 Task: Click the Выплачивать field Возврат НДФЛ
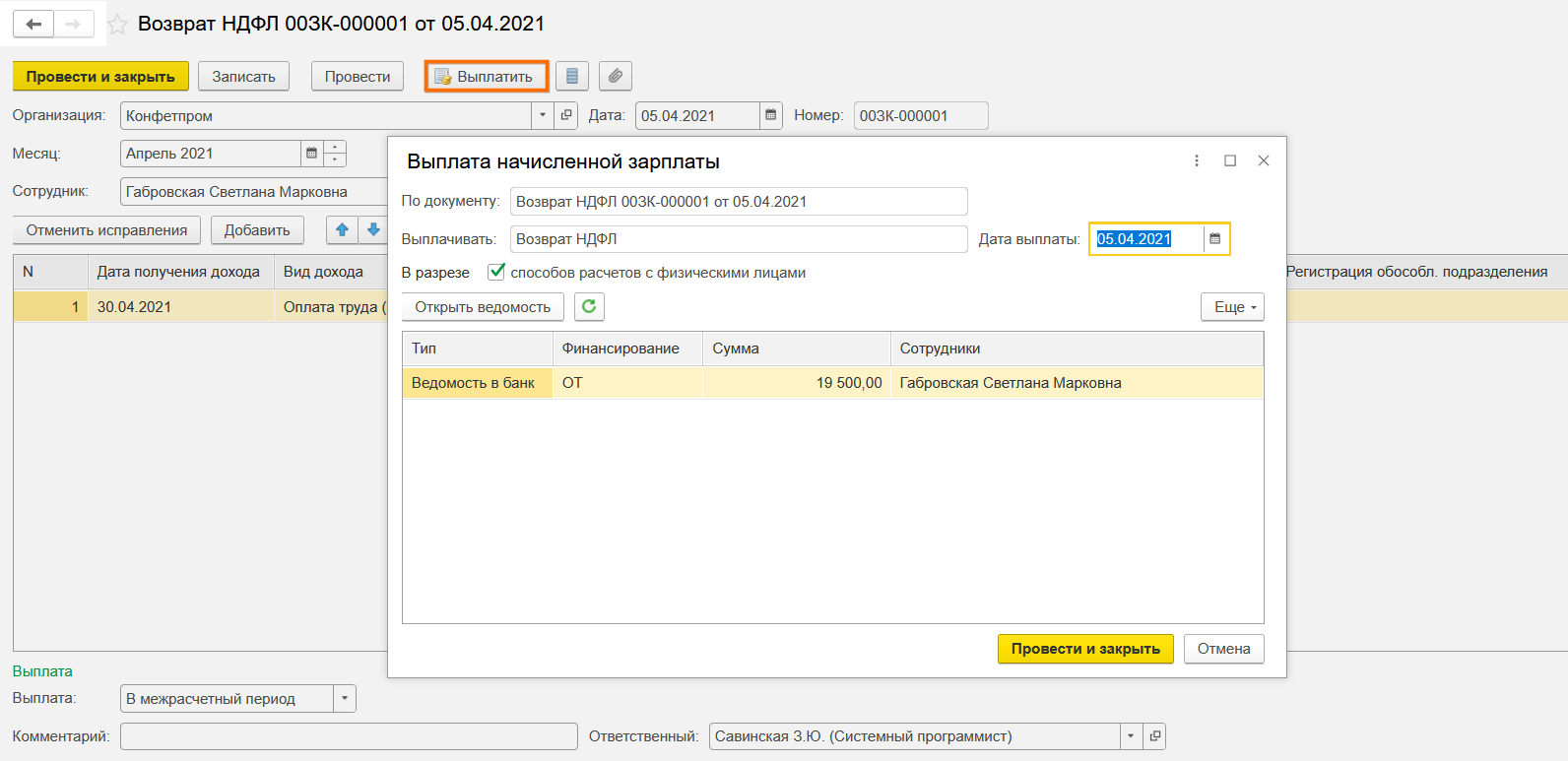(739, 239)
